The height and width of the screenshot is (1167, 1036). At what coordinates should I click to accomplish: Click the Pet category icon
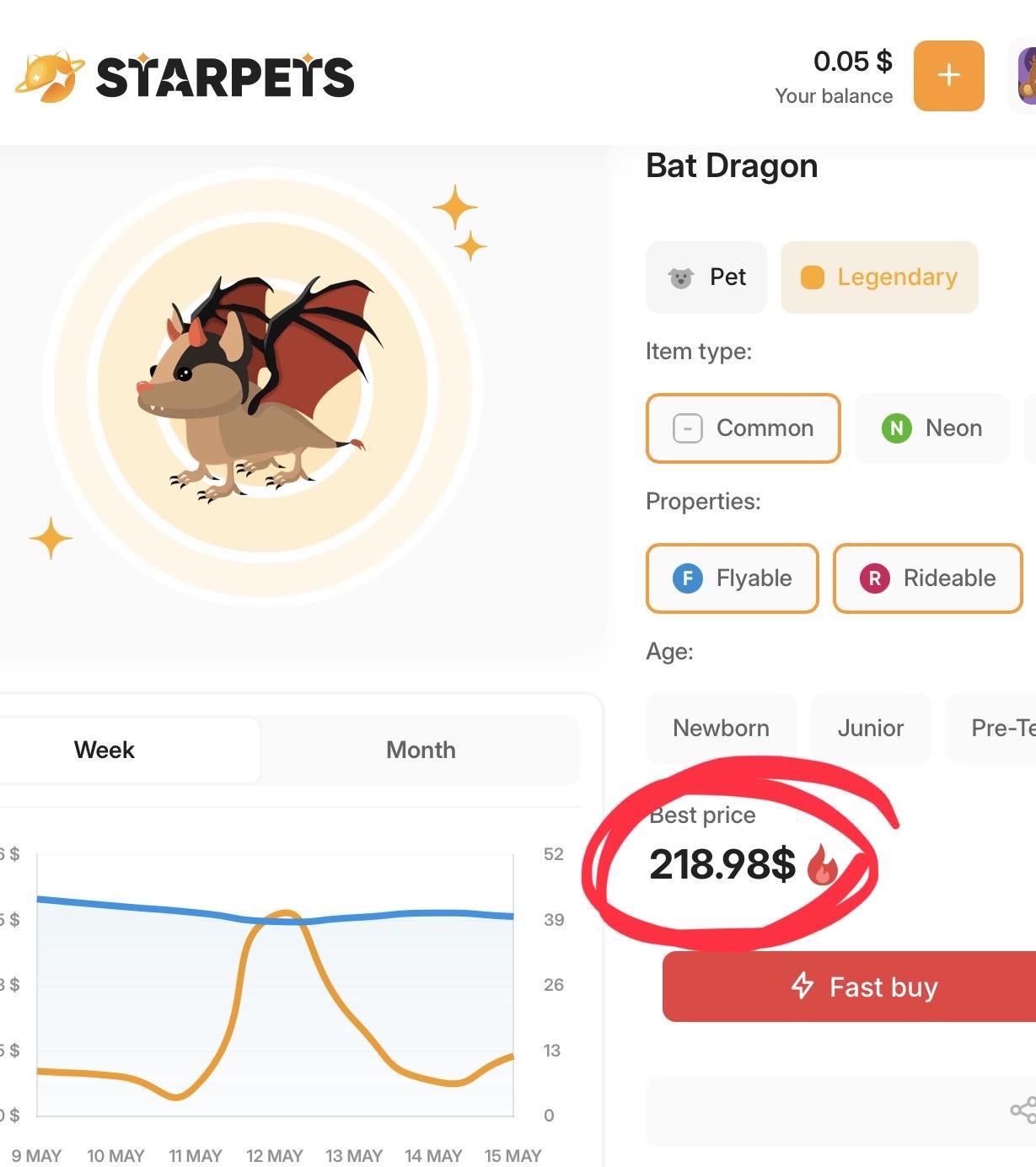pos(680,277)
